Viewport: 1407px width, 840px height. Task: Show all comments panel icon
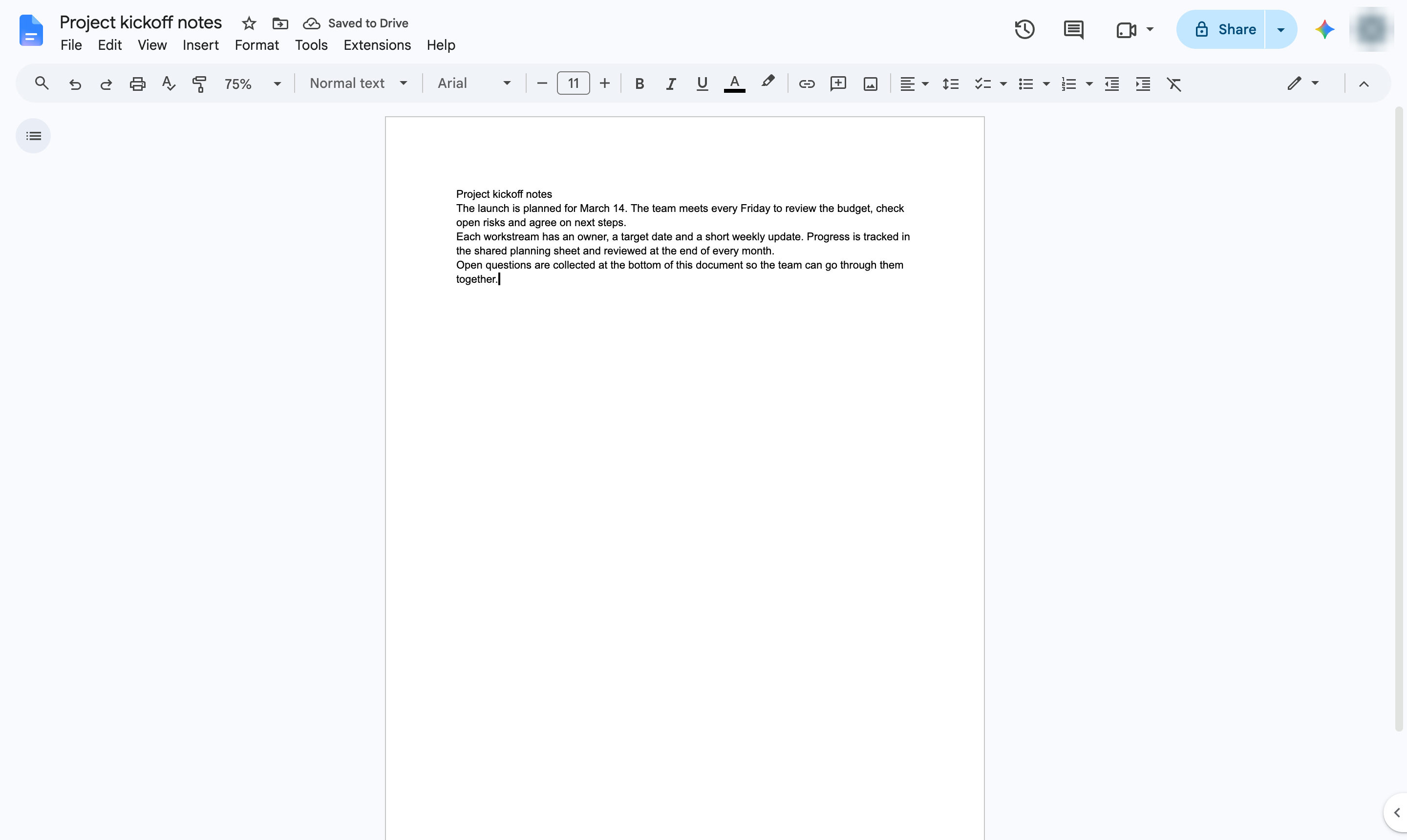[1073, 29]
